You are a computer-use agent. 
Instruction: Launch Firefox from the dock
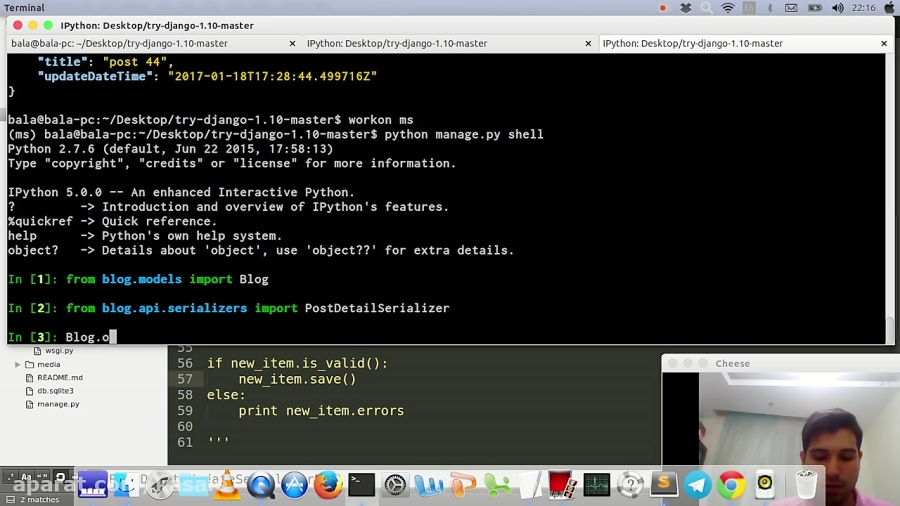(328, 486)
